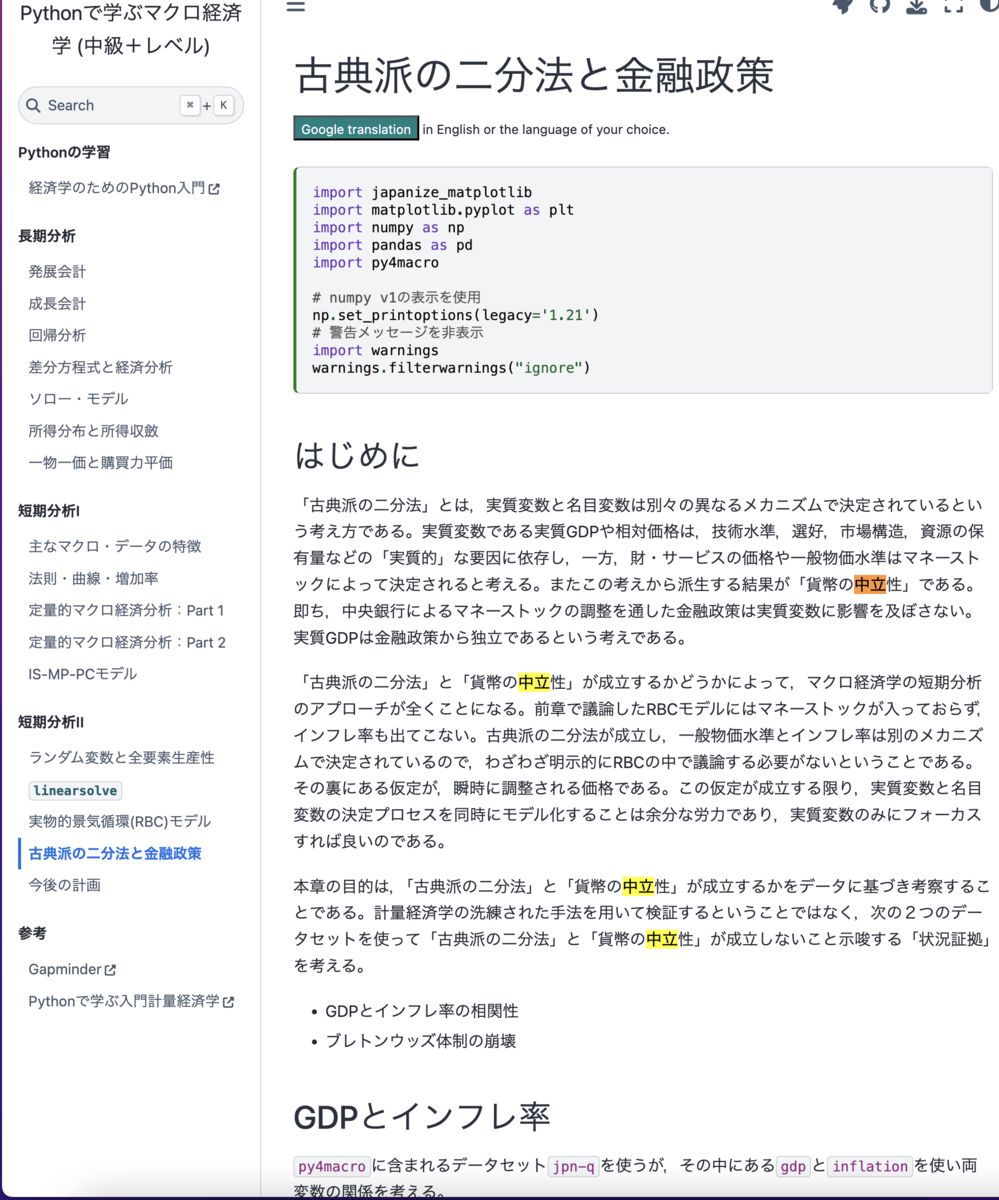Open 今後の計画 in the sidebar
The height and width of the screenshot is (1200, 999).
(x=64, y=885)
